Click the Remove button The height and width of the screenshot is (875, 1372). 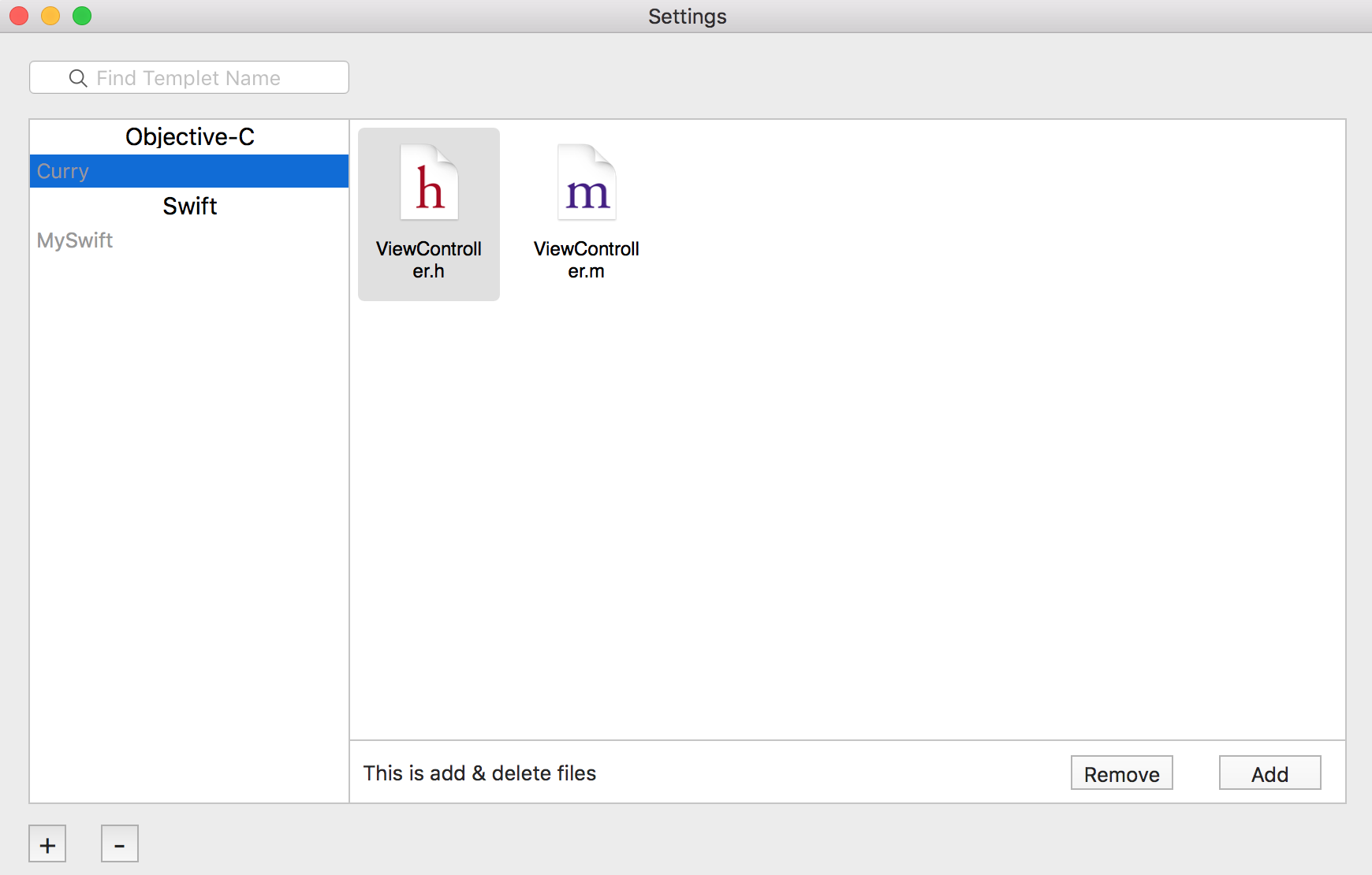click(1121, 773)
